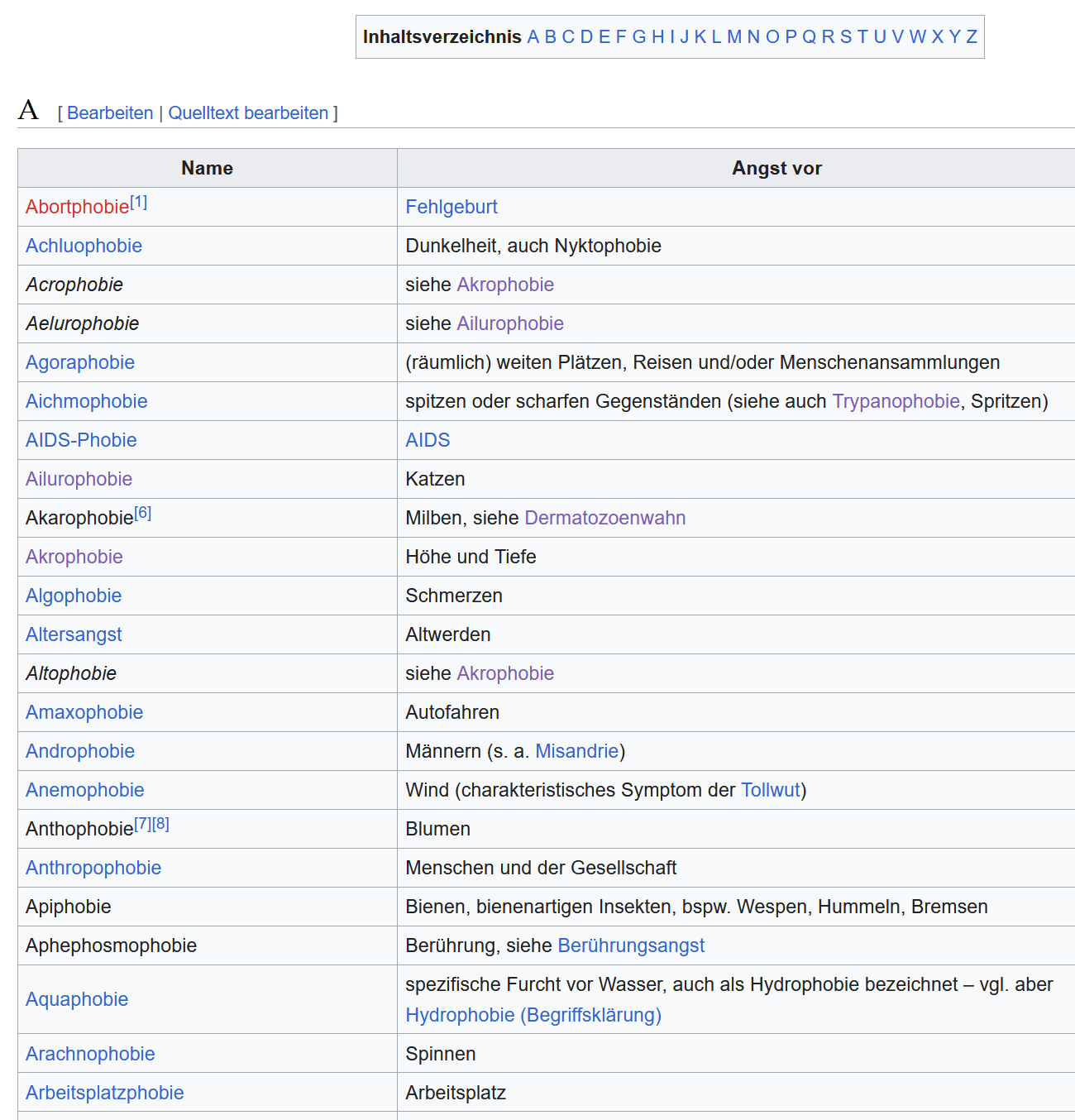The image size is (1075, 1120).
Task: Open the Arachnophobie article
Action: [90, 1055]
